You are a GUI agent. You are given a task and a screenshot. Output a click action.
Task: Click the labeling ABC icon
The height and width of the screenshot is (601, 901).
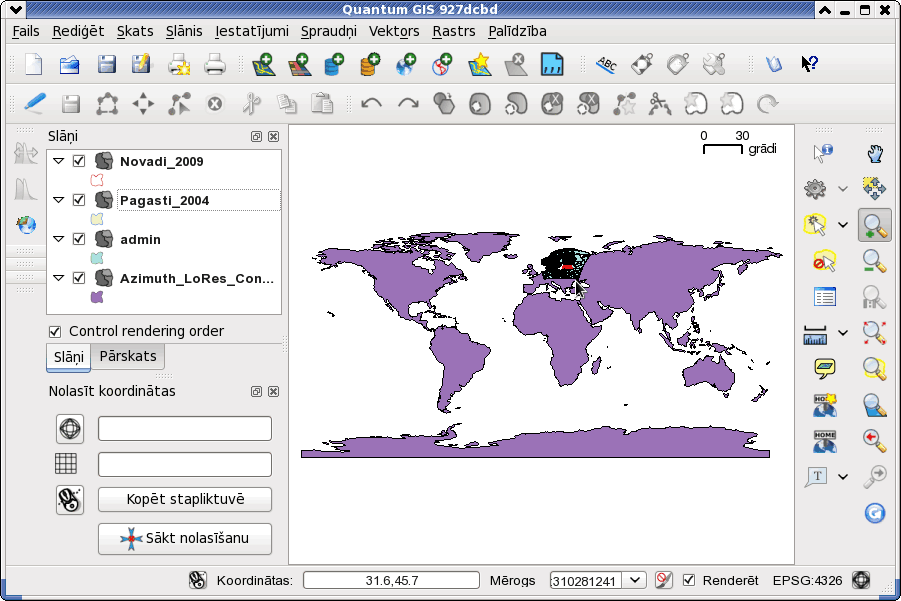[x=606, y=64]
